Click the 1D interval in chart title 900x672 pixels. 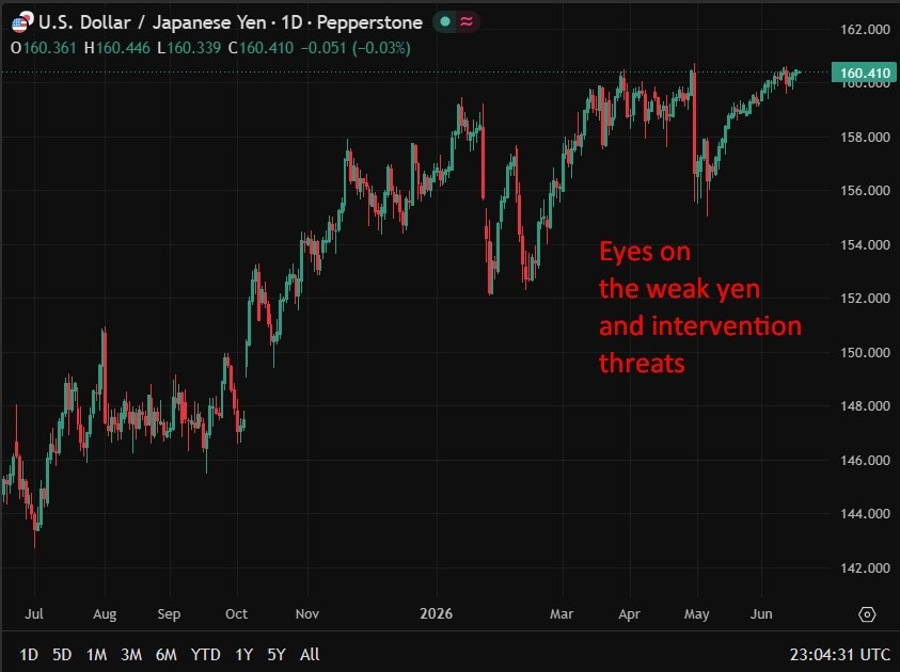click(292, 22)
